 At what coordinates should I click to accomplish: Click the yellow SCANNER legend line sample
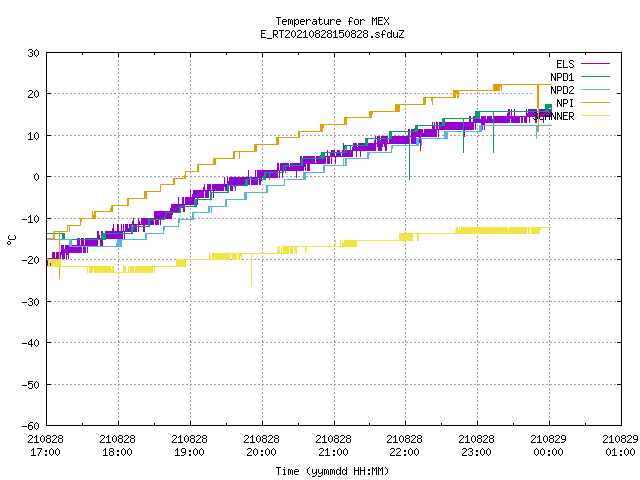595,116
